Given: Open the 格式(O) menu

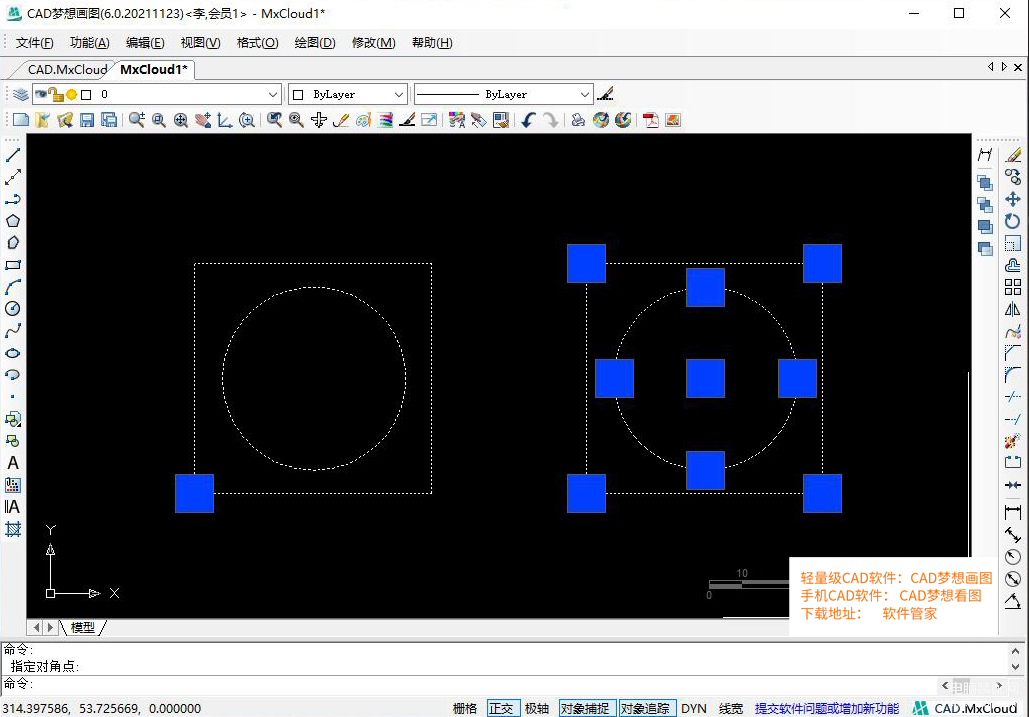Looking at the screenshot, I should click(x=257, y=43).
